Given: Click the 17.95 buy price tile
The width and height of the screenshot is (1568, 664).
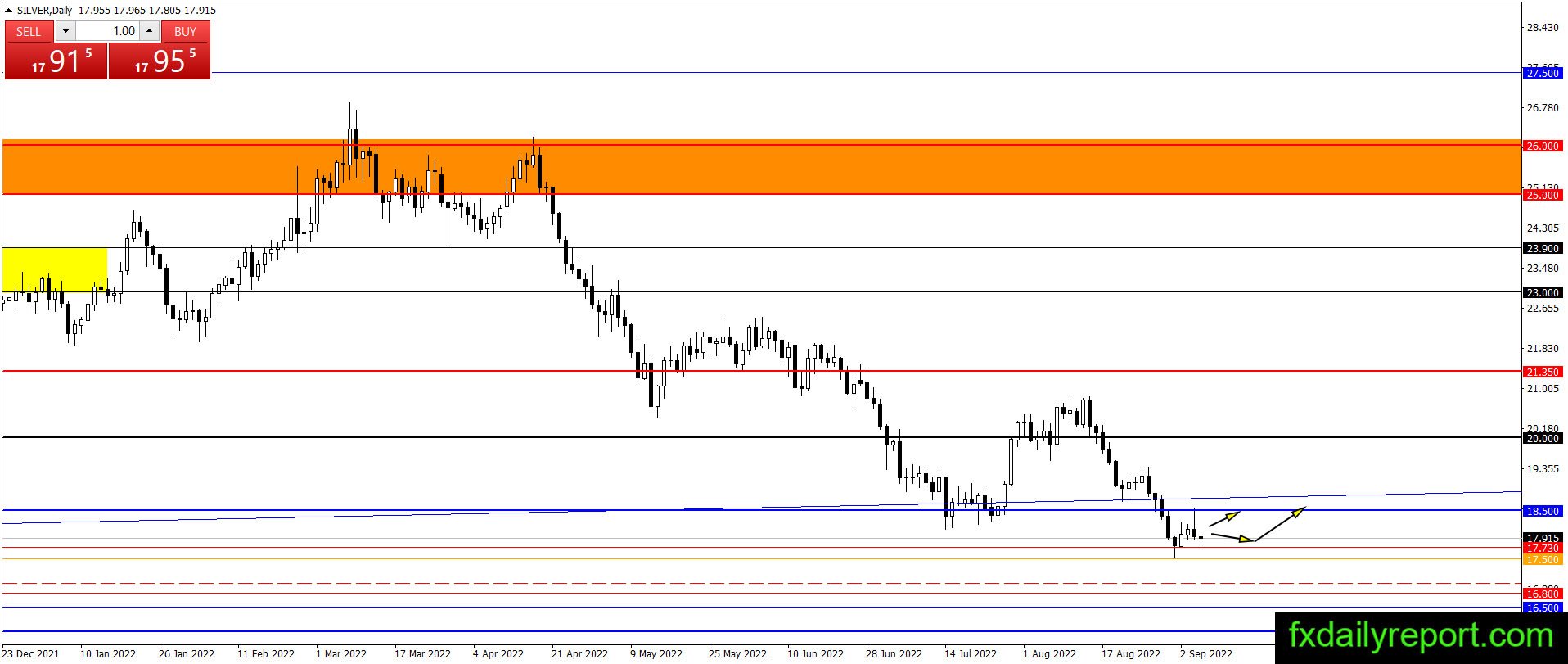Looking at the screenshot, I should (160, 61).
